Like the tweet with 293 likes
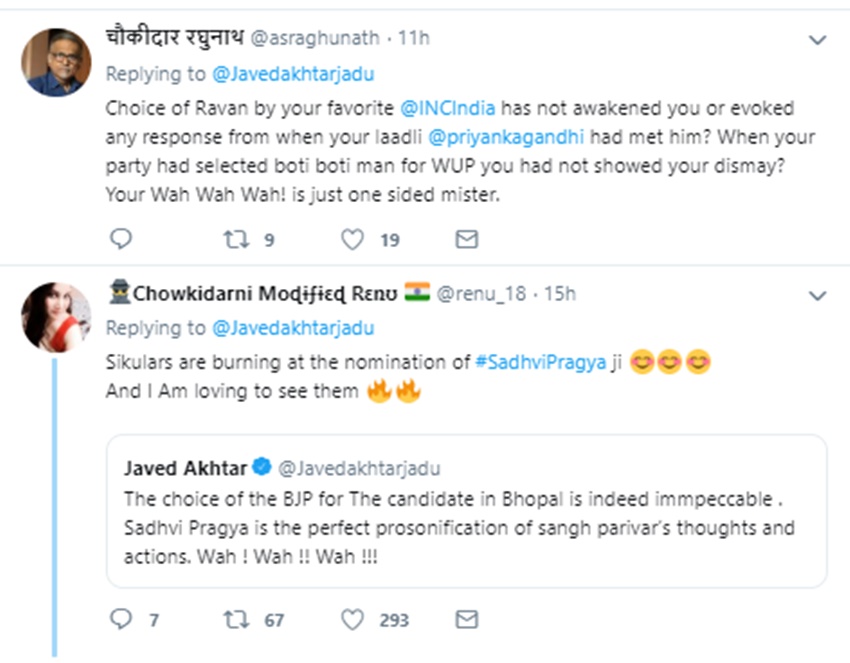 [352, 620]
